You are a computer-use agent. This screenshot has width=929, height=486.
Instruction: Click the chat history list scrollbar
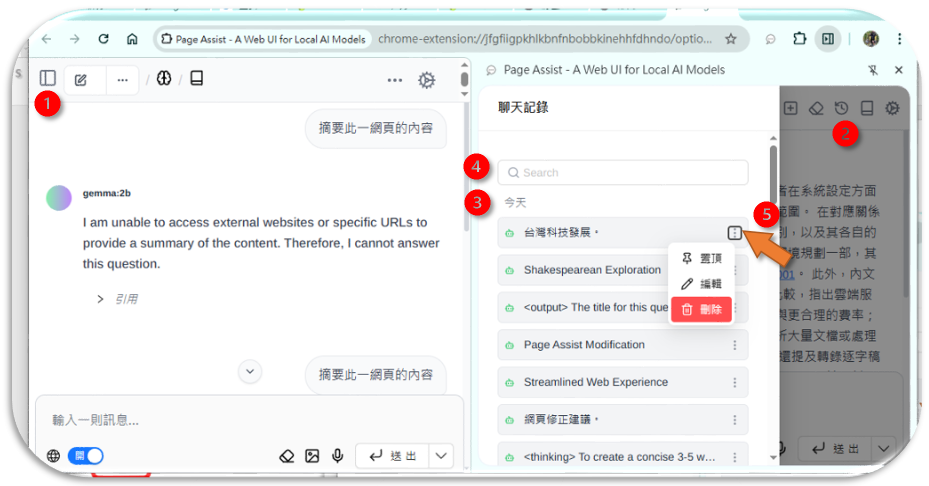click(x=774, y=175)
